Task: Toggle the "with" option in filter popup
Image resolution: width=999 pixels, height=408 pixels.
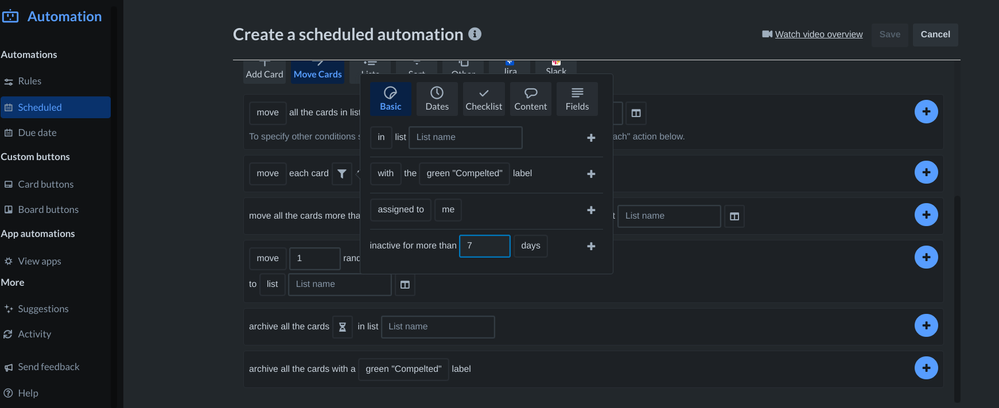Action: point(385,173)
